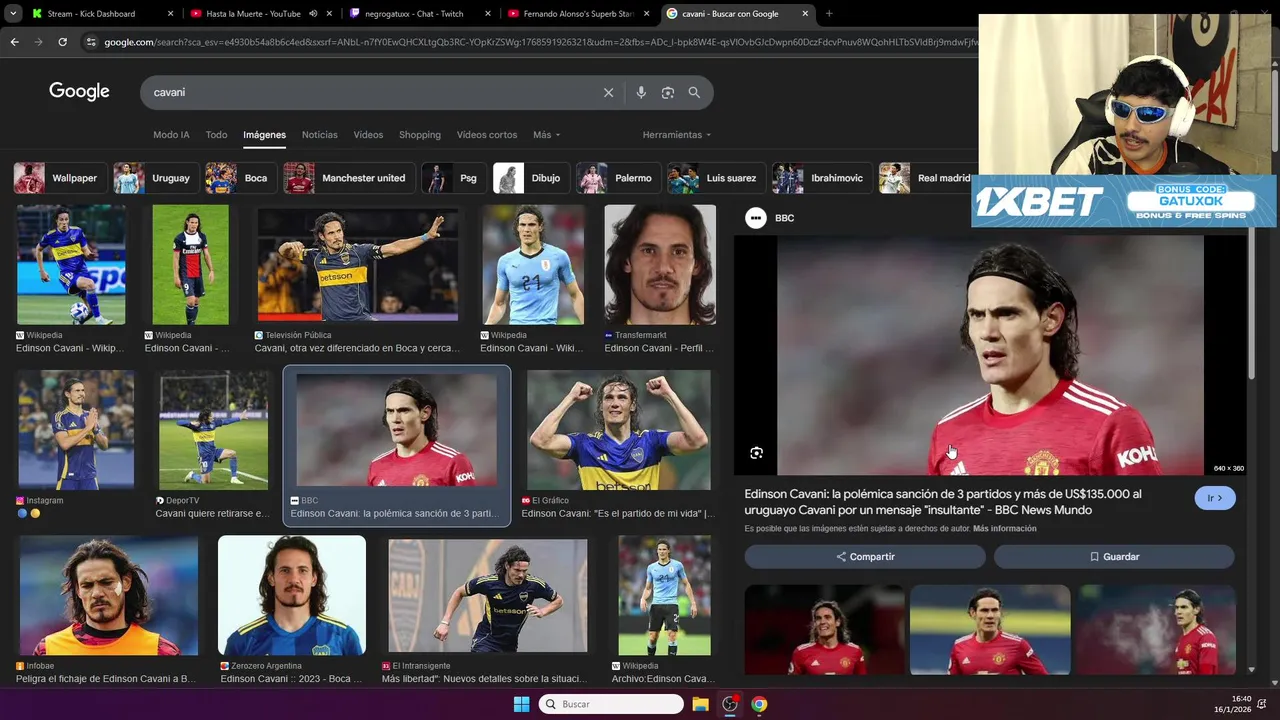Screen dimensions: 1280x720
Task: Open DeporTV Cavani kneeling image
Action: coord(213,430)
